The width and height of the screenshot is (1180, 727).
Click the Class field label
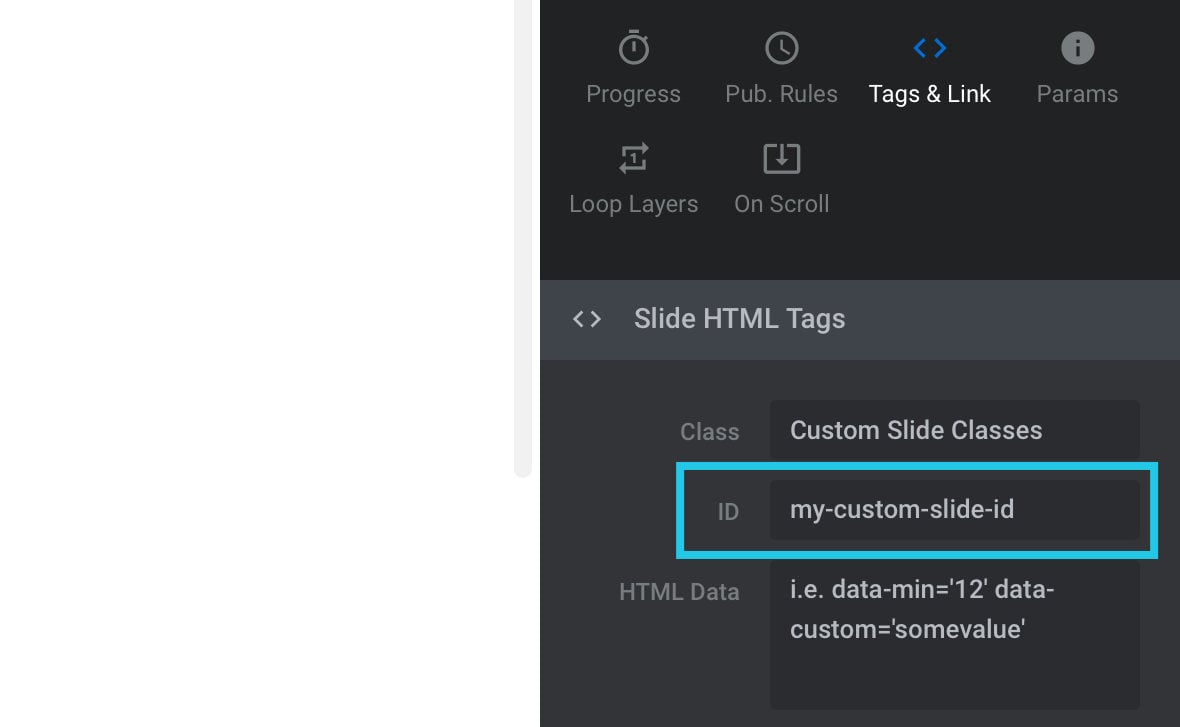[x=710, y=432]
